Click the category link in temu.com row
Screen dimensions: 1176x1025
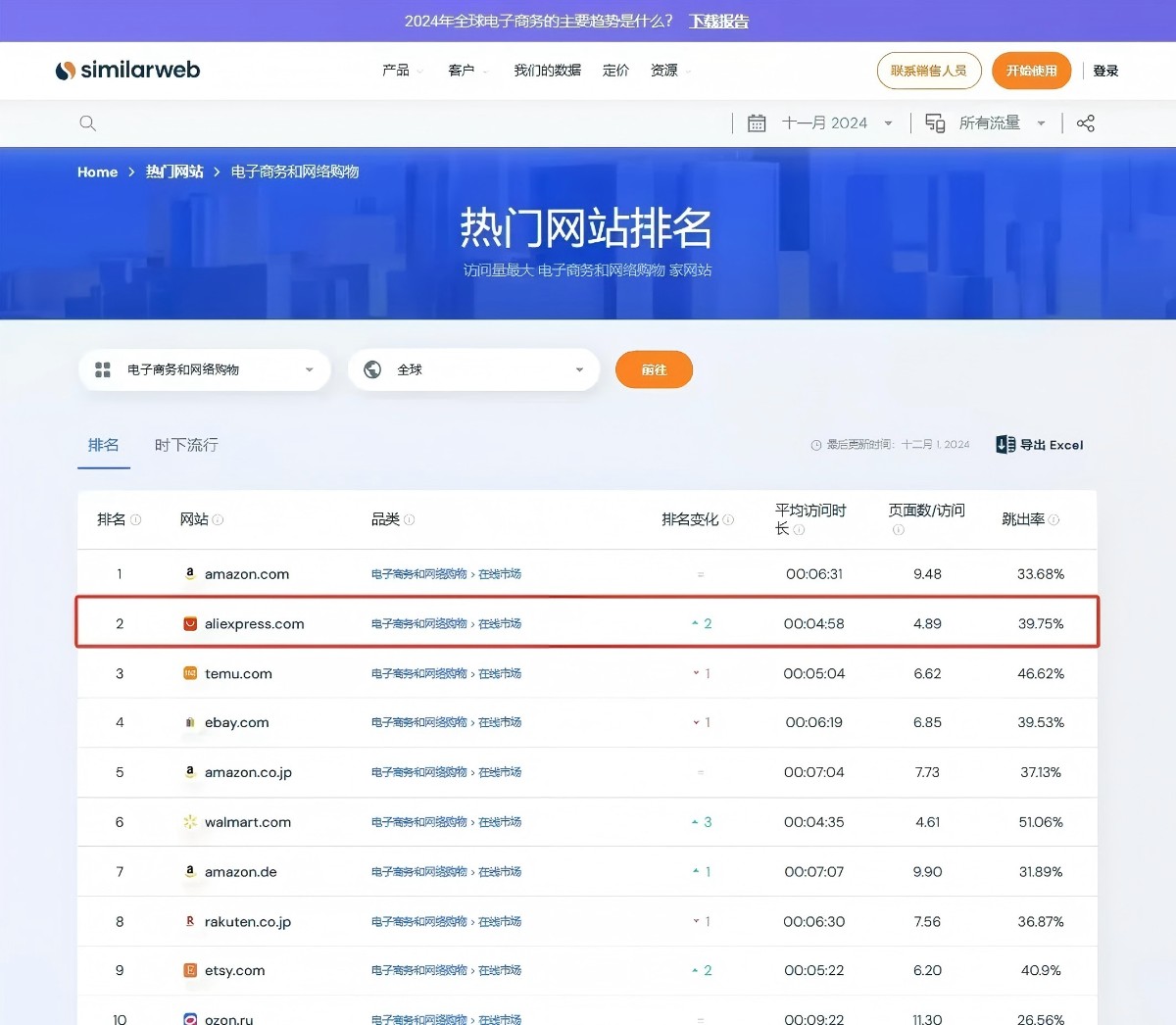pos(446,673)
